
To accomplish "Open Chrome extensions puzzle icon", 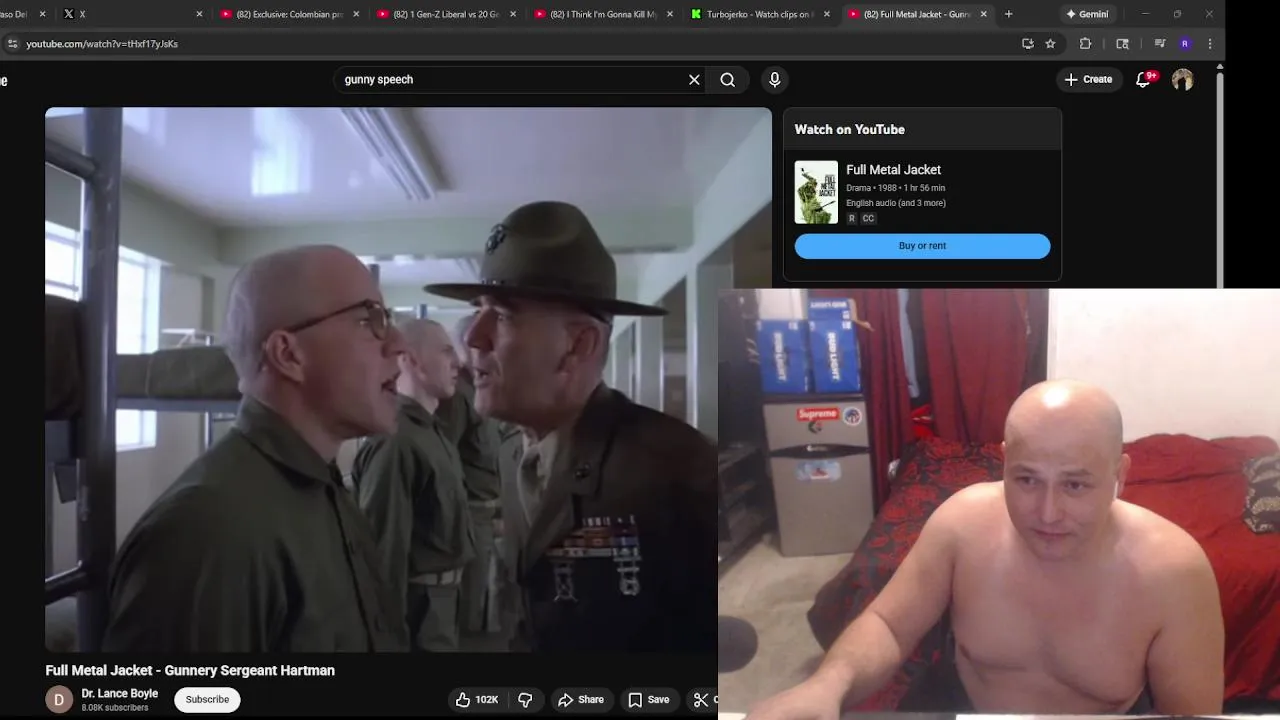I will tap(1086, 44).
